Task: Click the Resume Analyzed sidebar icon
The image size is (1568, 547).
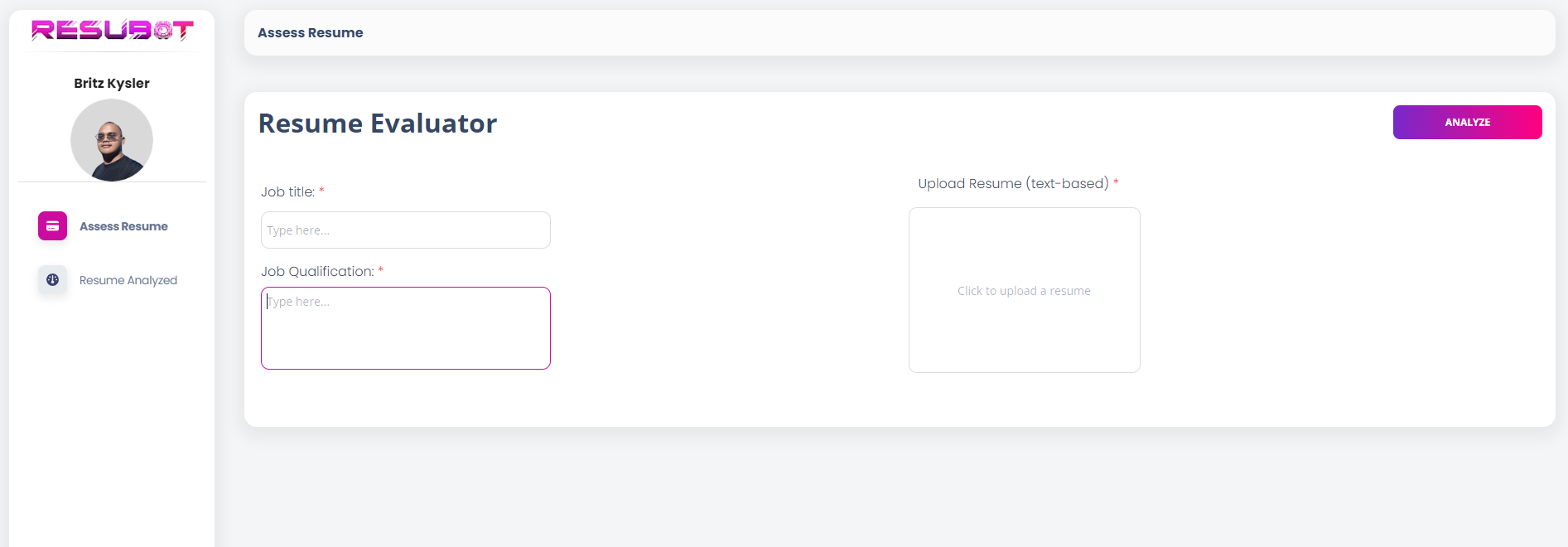Action: [52, 280]
